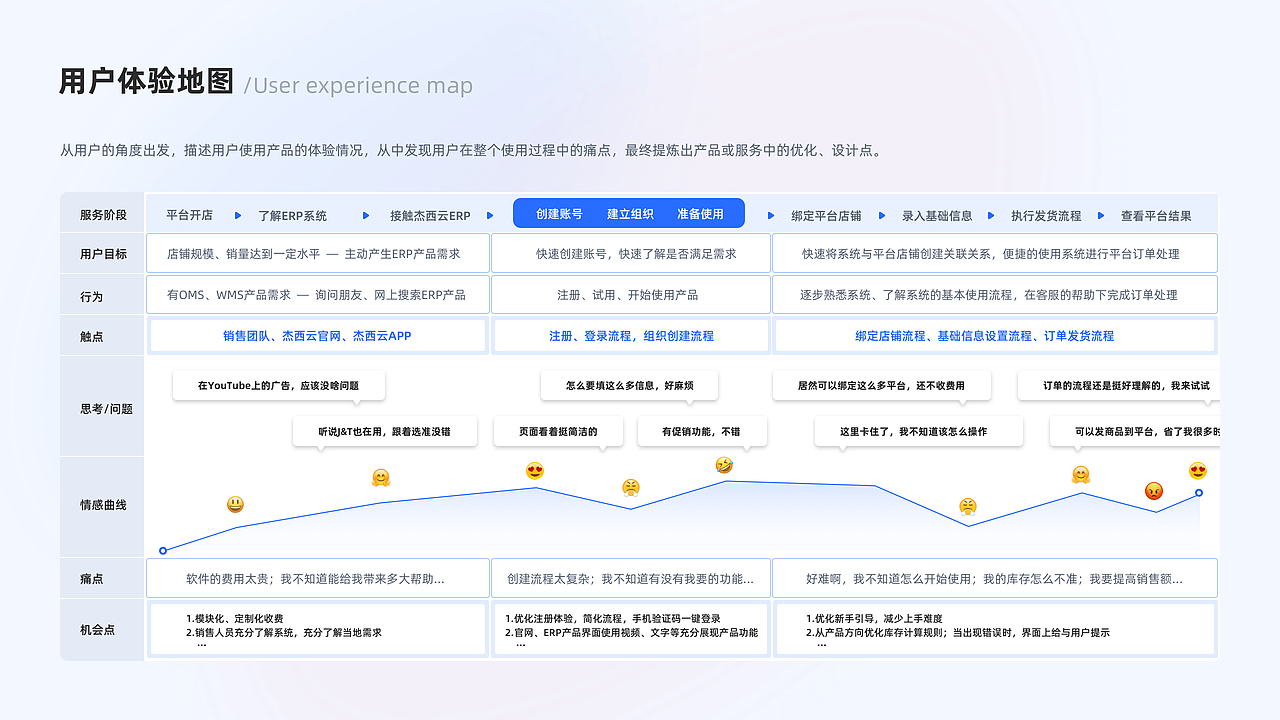Click the grinning face emoji at the curve start

236,505
